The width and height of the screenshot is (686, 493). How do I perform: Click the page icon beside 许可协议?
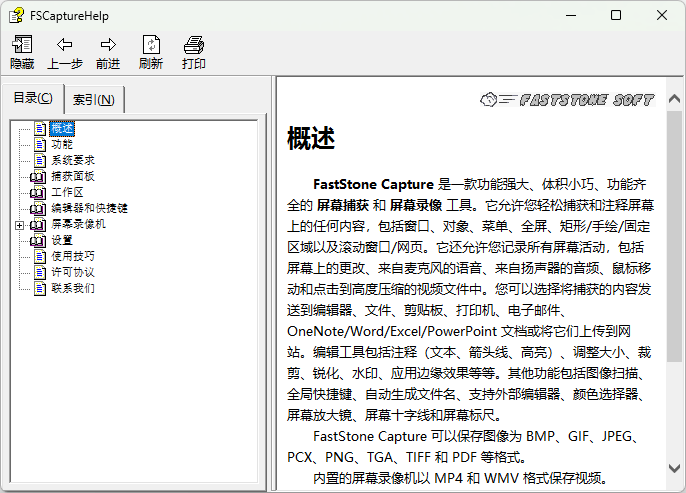point(40,273)
